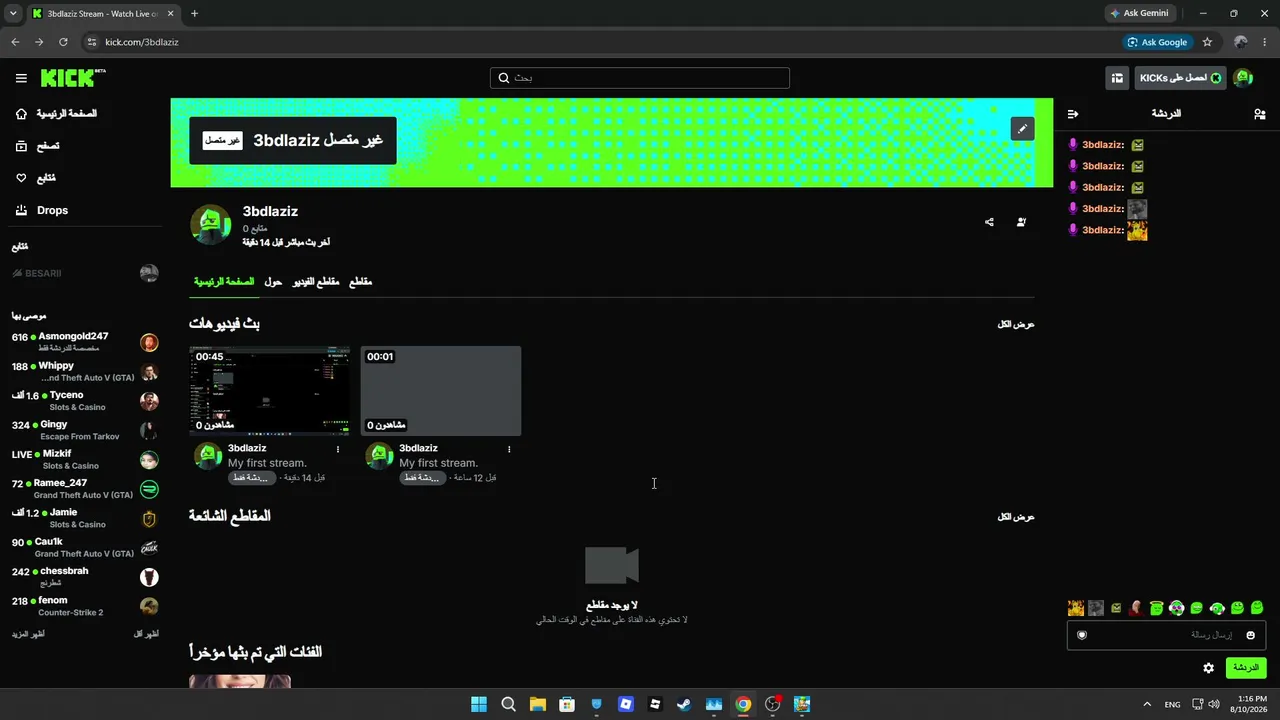
Task: Open options menu for the 00:01 video
Action: 509,449
